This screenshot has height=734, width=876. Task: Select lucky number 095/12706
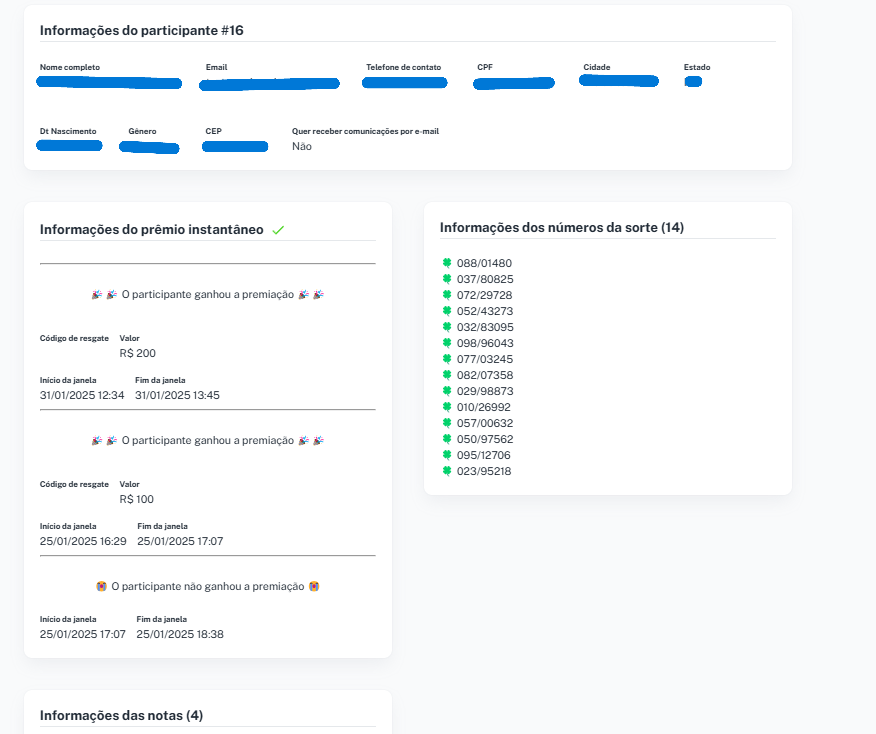[x=484, y=455]
